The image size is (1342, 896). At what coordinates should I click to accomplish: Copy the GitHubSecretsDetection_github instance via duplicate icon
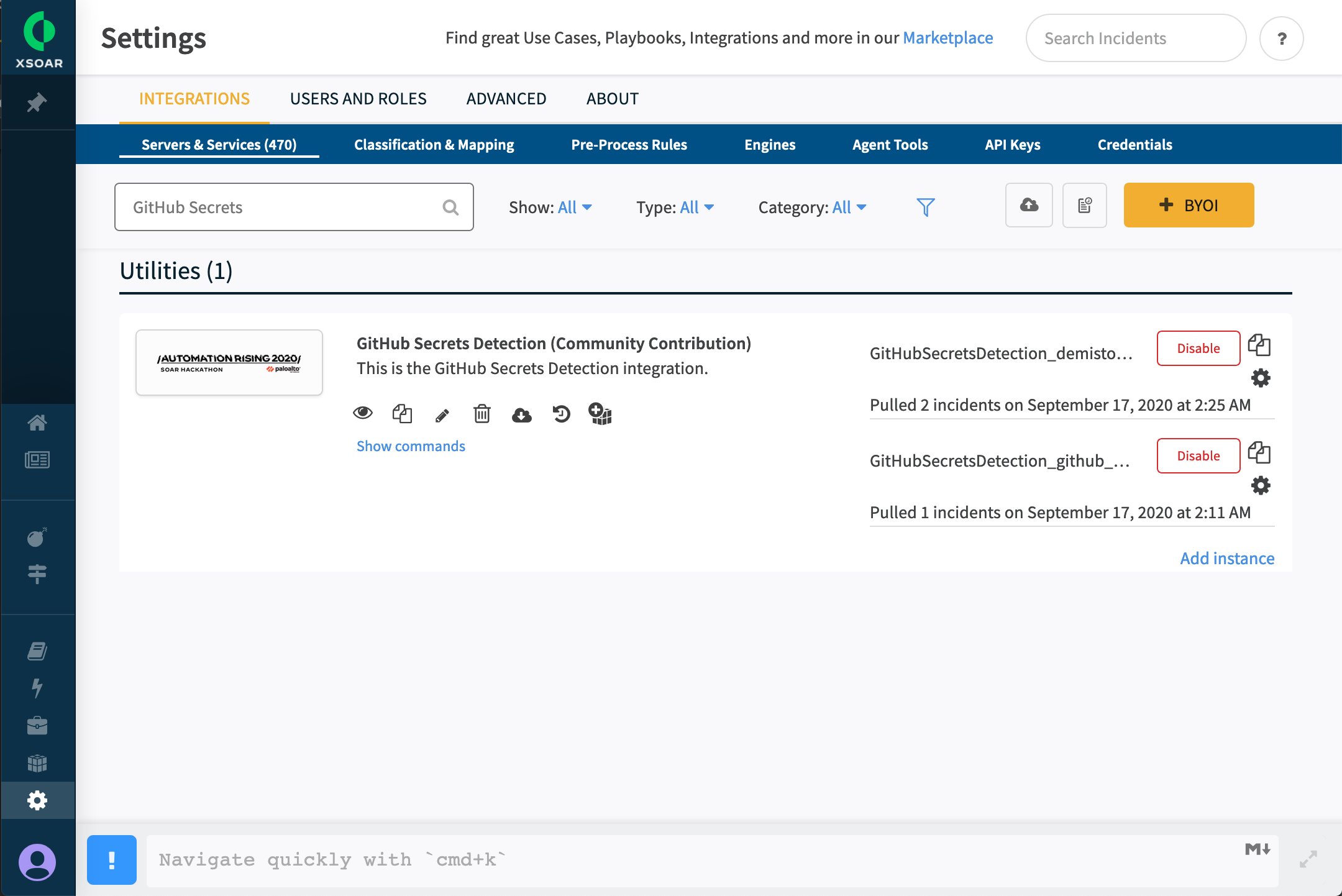(x=1259, y=452)
